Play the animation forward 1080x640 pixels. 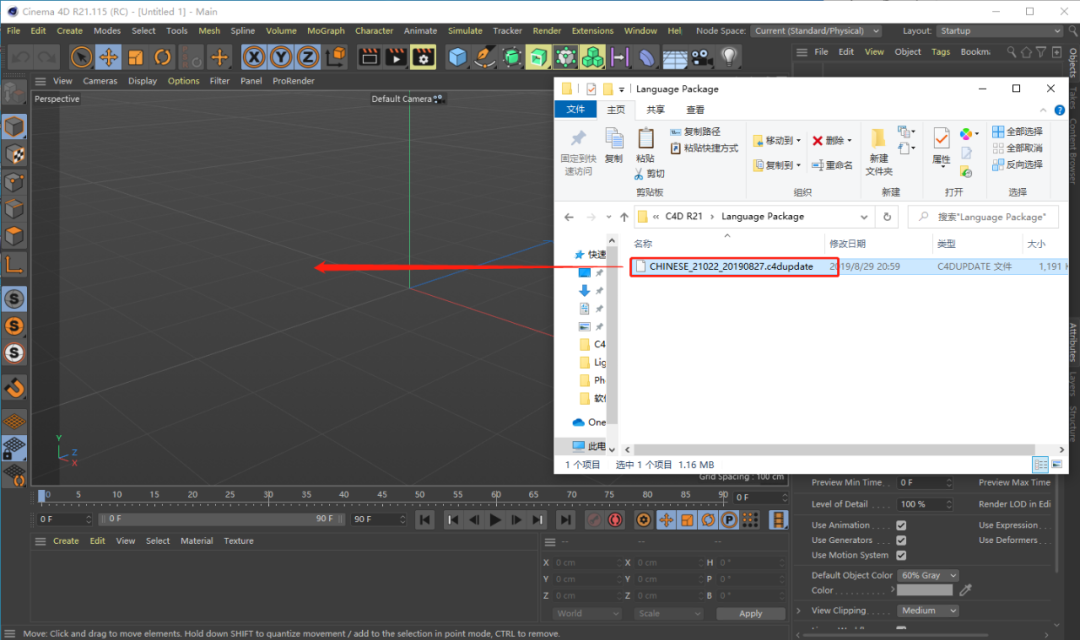pos(495,520)
